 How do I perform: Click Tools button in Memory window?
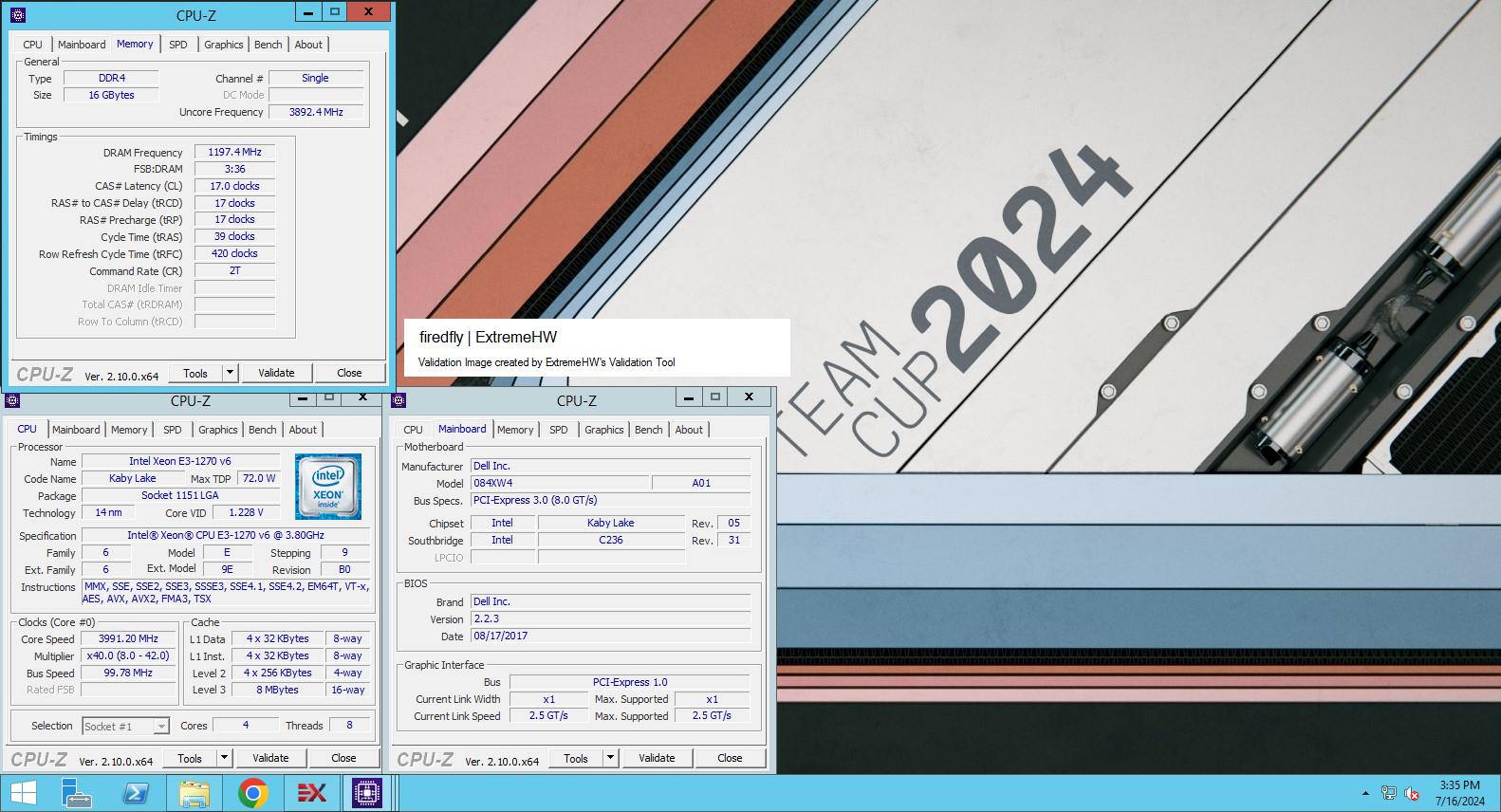[x=195, y=373]
